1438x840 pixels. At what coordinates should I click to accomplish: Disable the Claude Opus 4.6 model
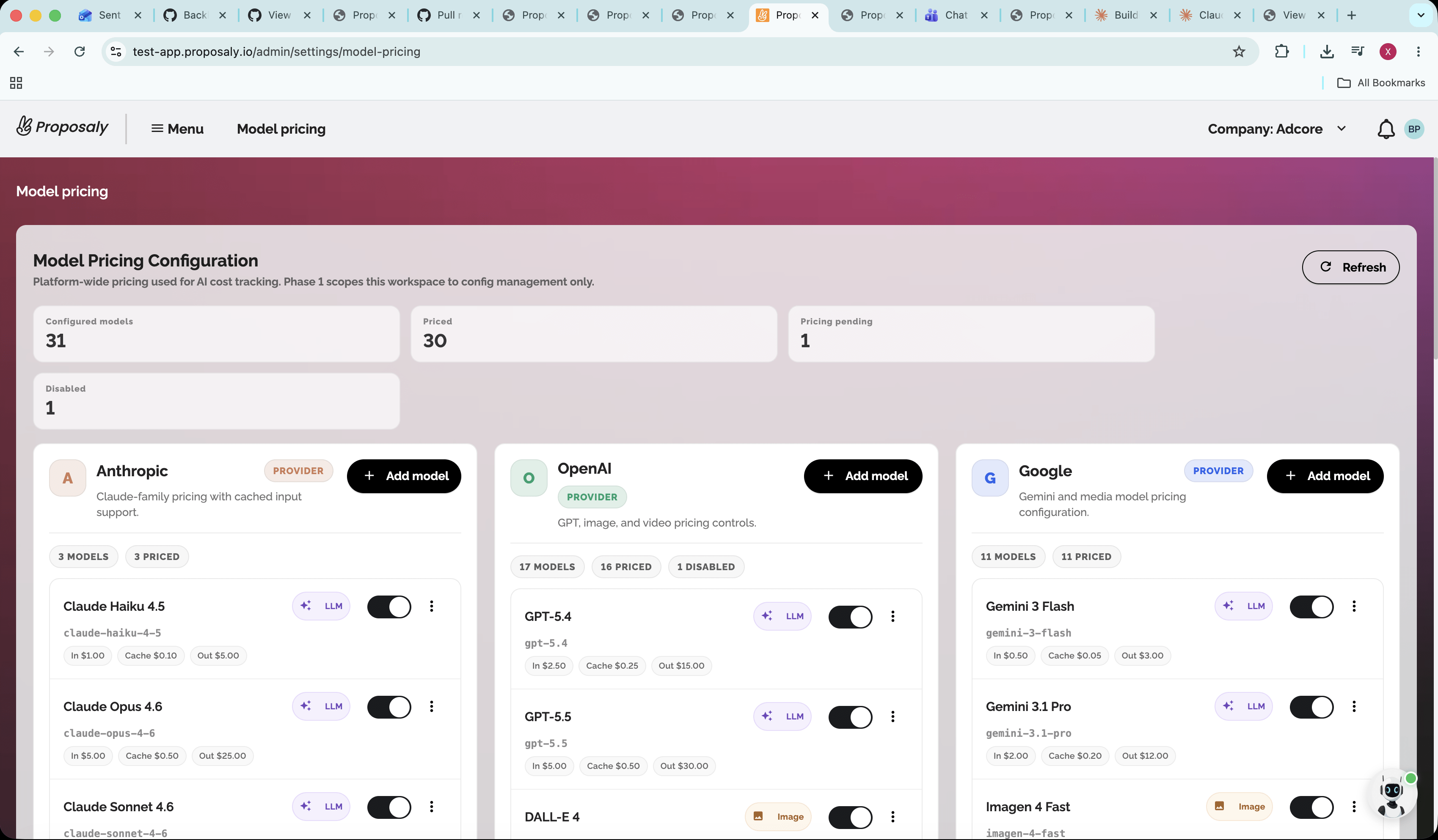[389, 707]
